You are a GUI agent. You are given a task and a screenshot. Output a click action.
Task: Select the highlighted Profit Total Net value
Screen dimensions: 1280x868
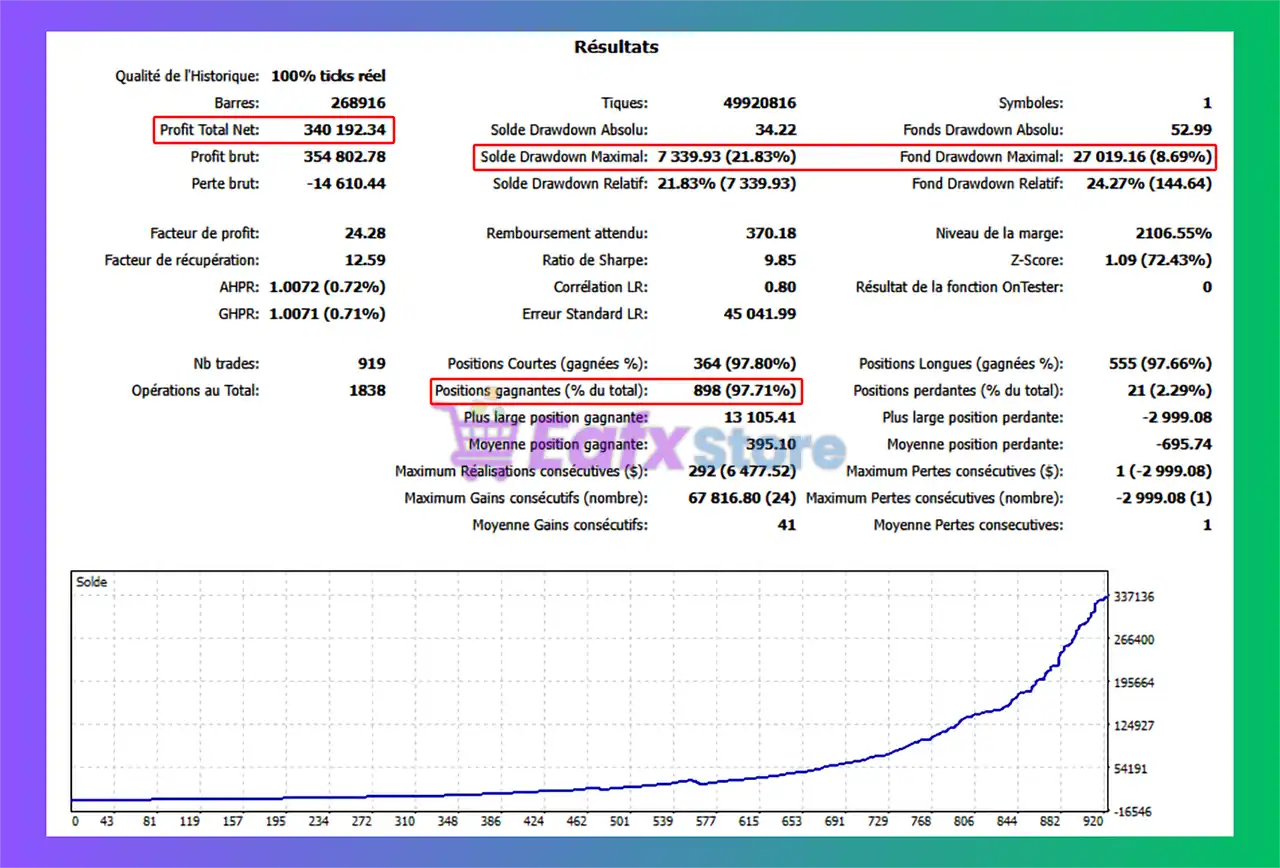tap(344, 130)
